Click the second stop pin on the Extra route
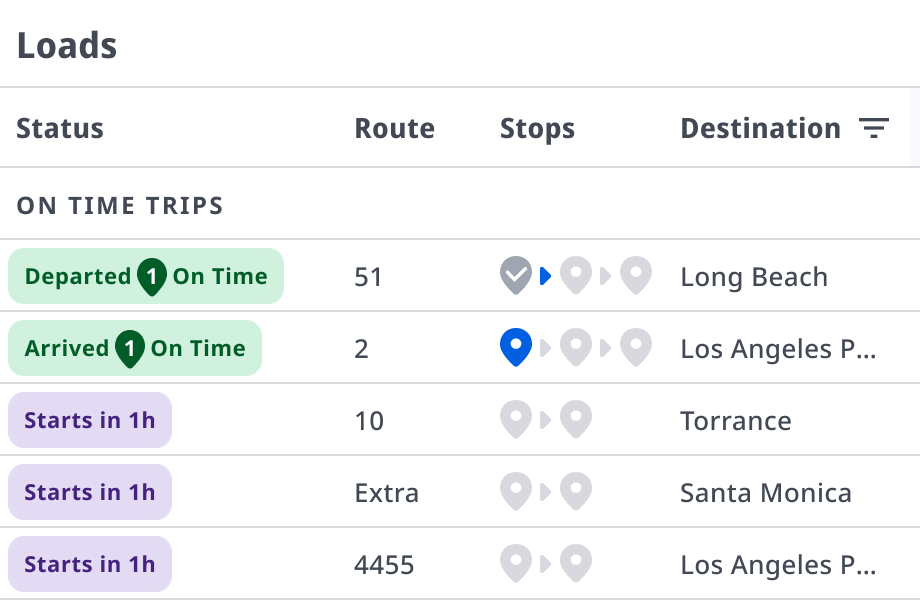 click(x=576, y=491)
